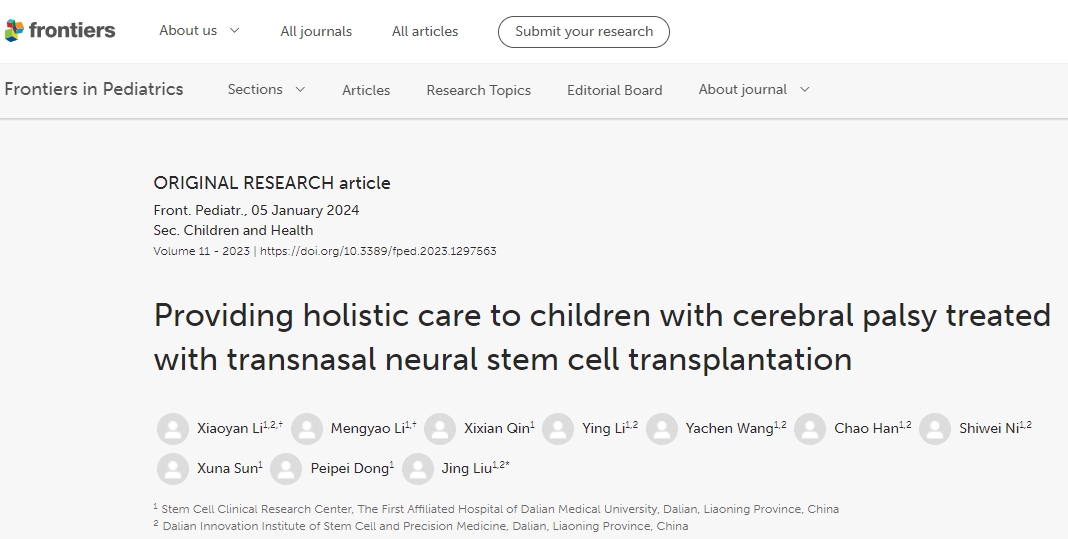Image resolution: width=1068 pixels, height=539 pixels.
Task: Click Yachen Wang's profile avatar
Action: pos(662,429)
